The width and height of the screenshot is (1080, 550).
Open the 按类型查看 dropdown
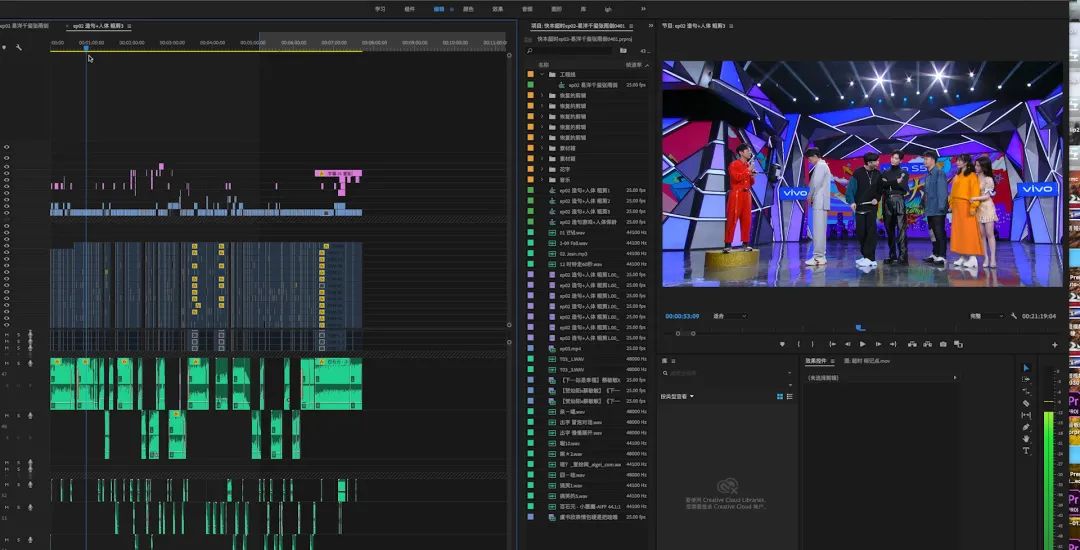pyautogui.click(x=677, y=396)
